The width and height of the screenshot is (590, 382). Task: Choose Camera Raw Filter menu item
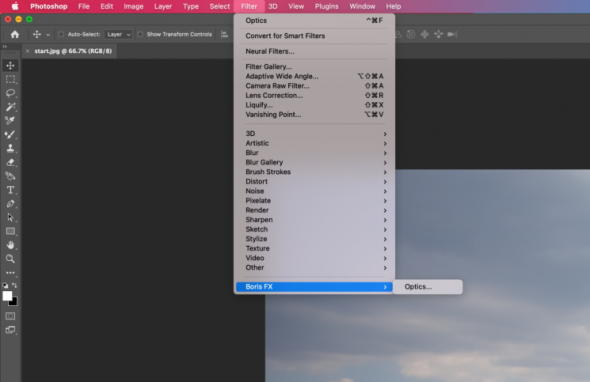tap(314, 86)
